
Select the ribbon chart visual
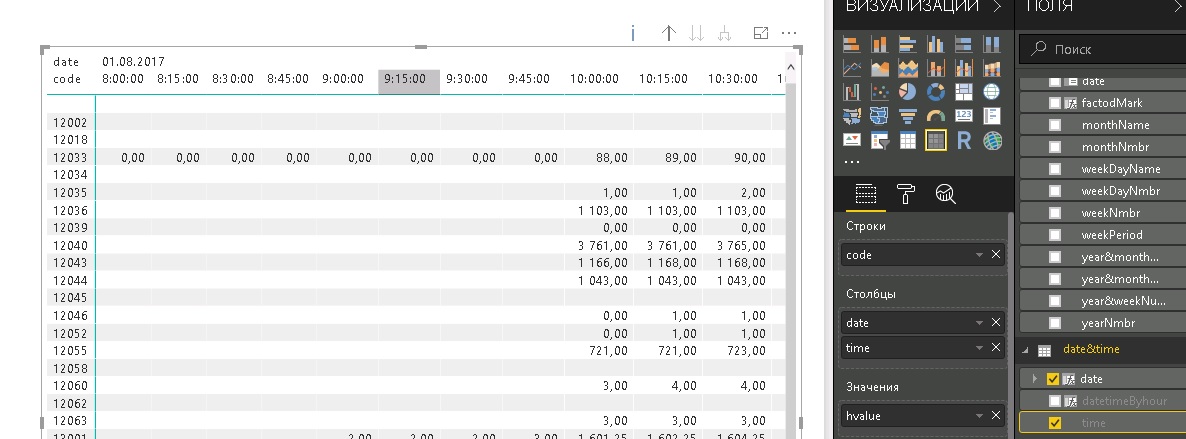pyautogui.click(x=992, y=68)
